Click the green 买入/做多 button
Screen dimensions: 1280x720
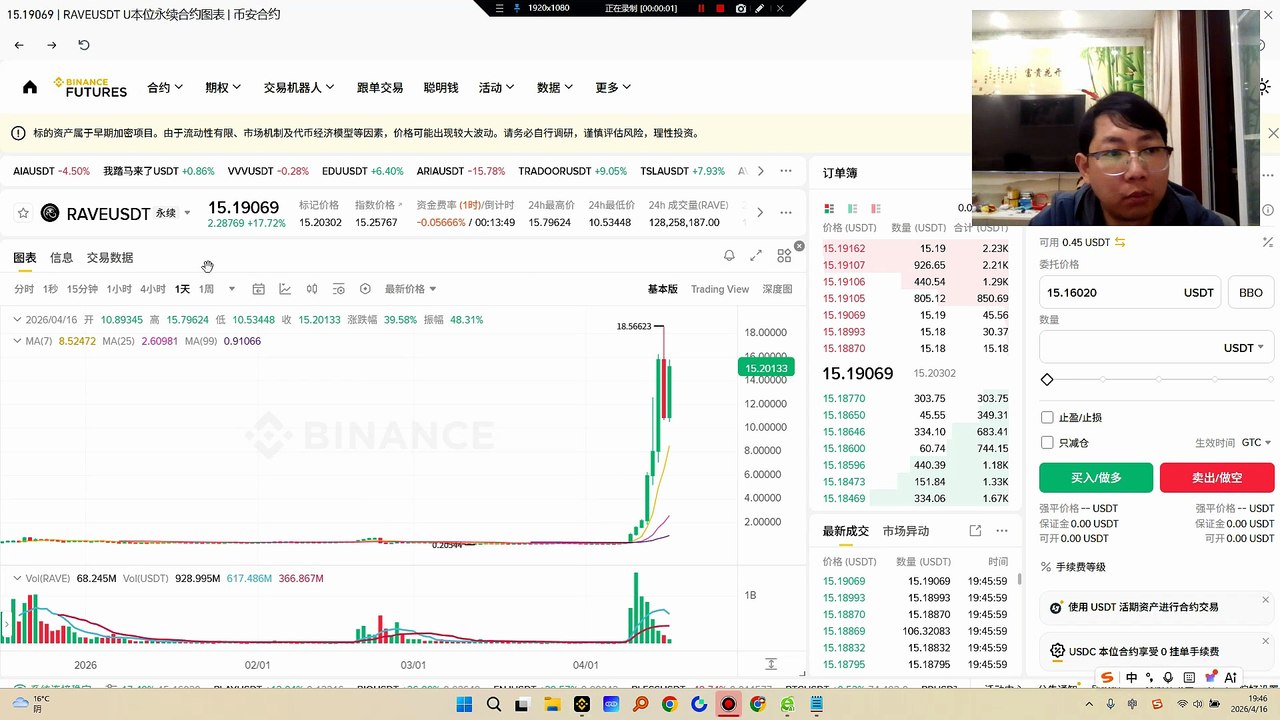[1096, 477]
